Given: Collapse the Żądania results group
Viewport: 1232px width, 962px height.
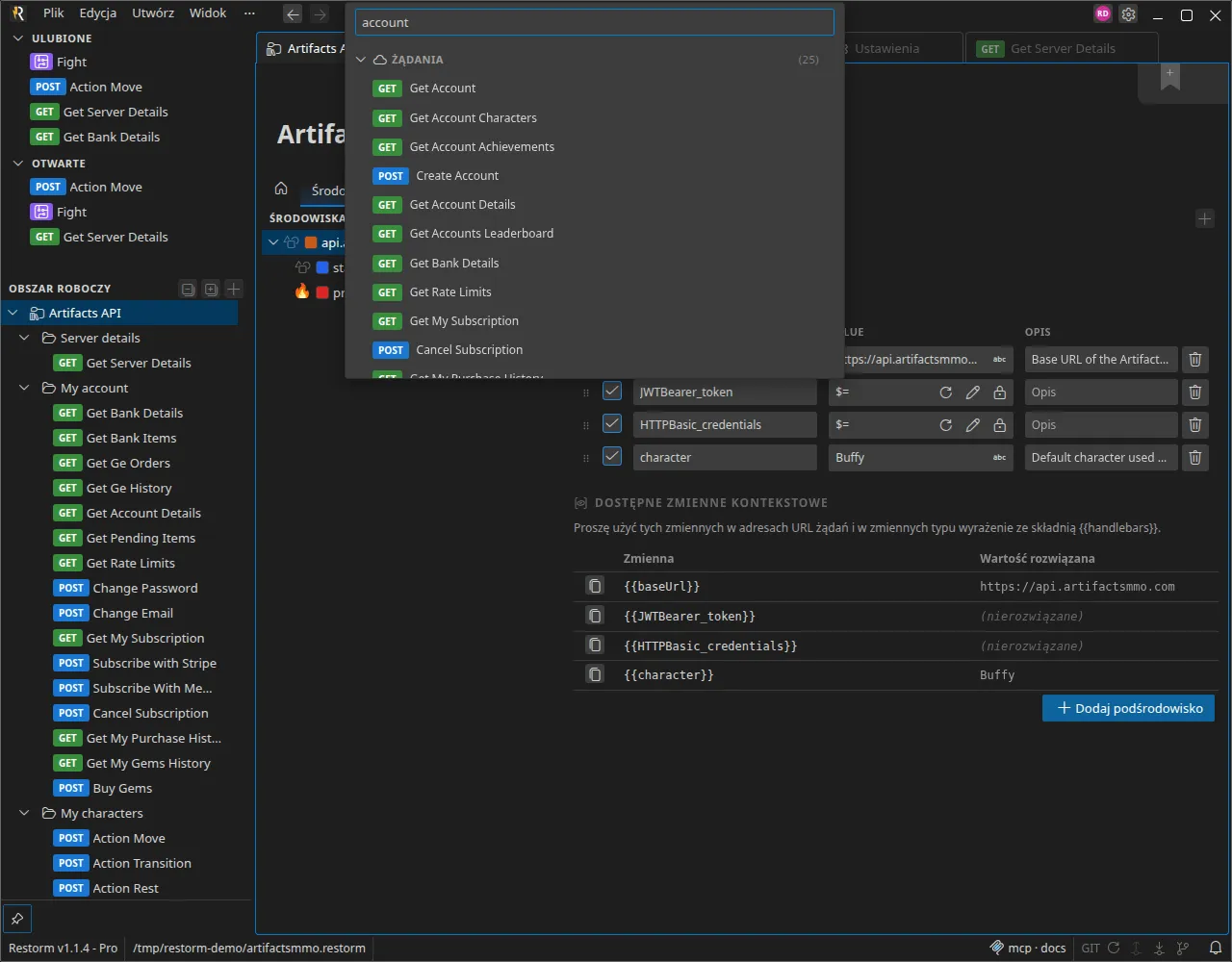Looking at the screenshot, I should pyautogui.click(x=362, y=60).
